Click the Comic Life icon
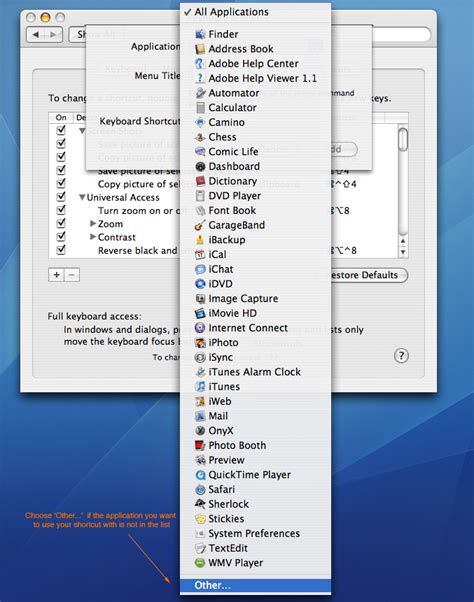The height and width of the screenshot is (602, 474). point(200,151)
